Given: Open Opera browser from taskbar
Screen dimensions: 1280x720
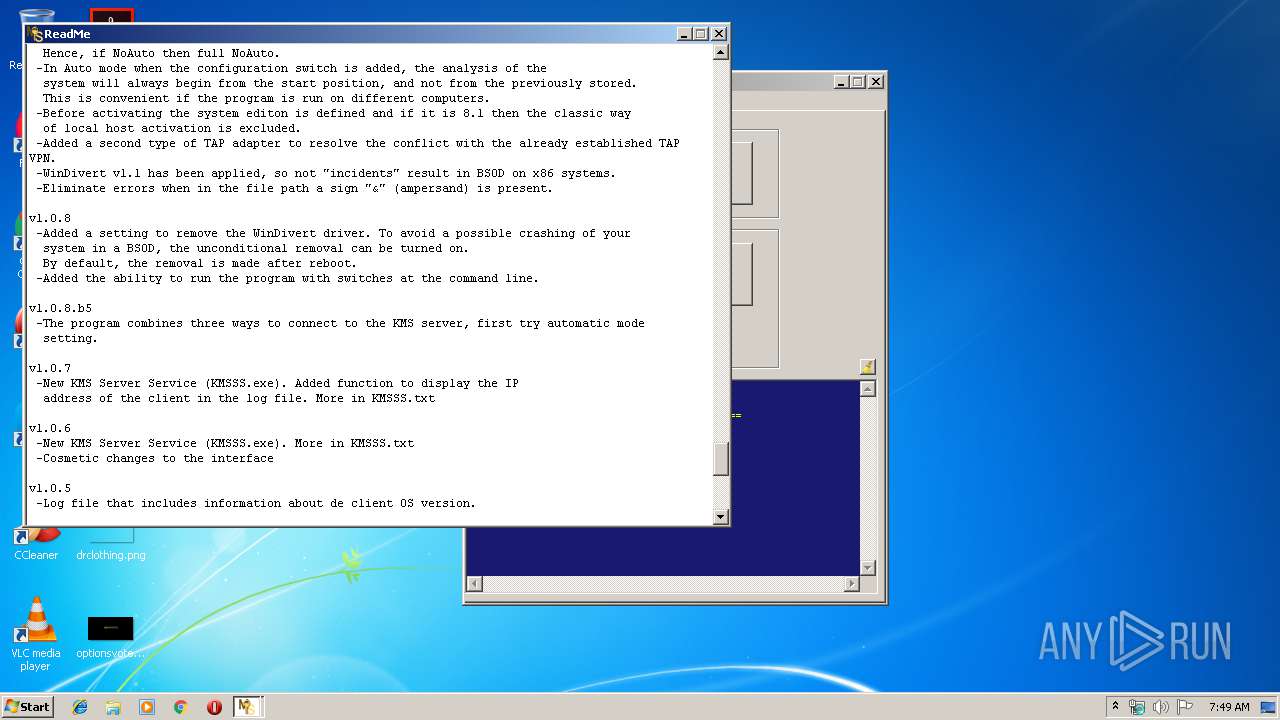Looking at the screenshot, I should point(214,707).
